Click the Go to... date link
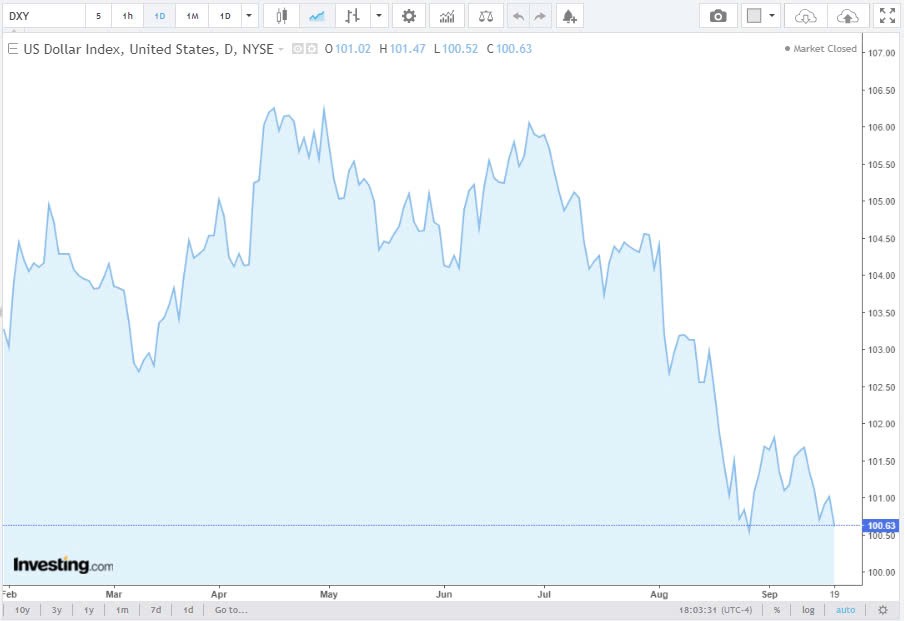The height and width of the screenshot is (621, 905). (x=230, y=609)
